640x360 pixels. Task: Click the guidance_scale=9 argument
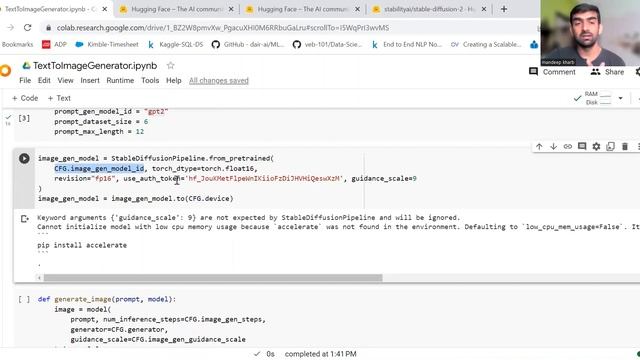click(384, 178)
